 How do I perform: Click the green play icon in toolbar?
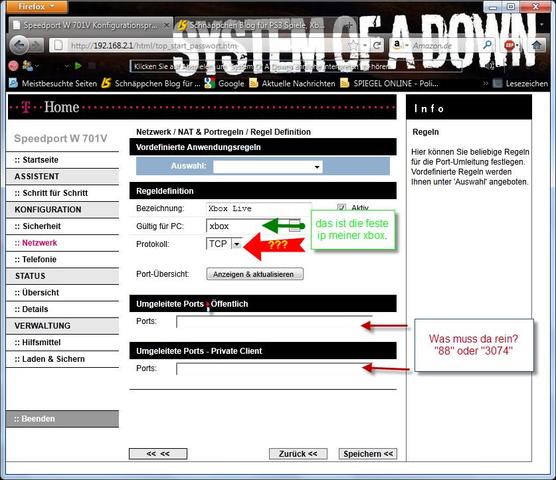(x=78, y=66)
